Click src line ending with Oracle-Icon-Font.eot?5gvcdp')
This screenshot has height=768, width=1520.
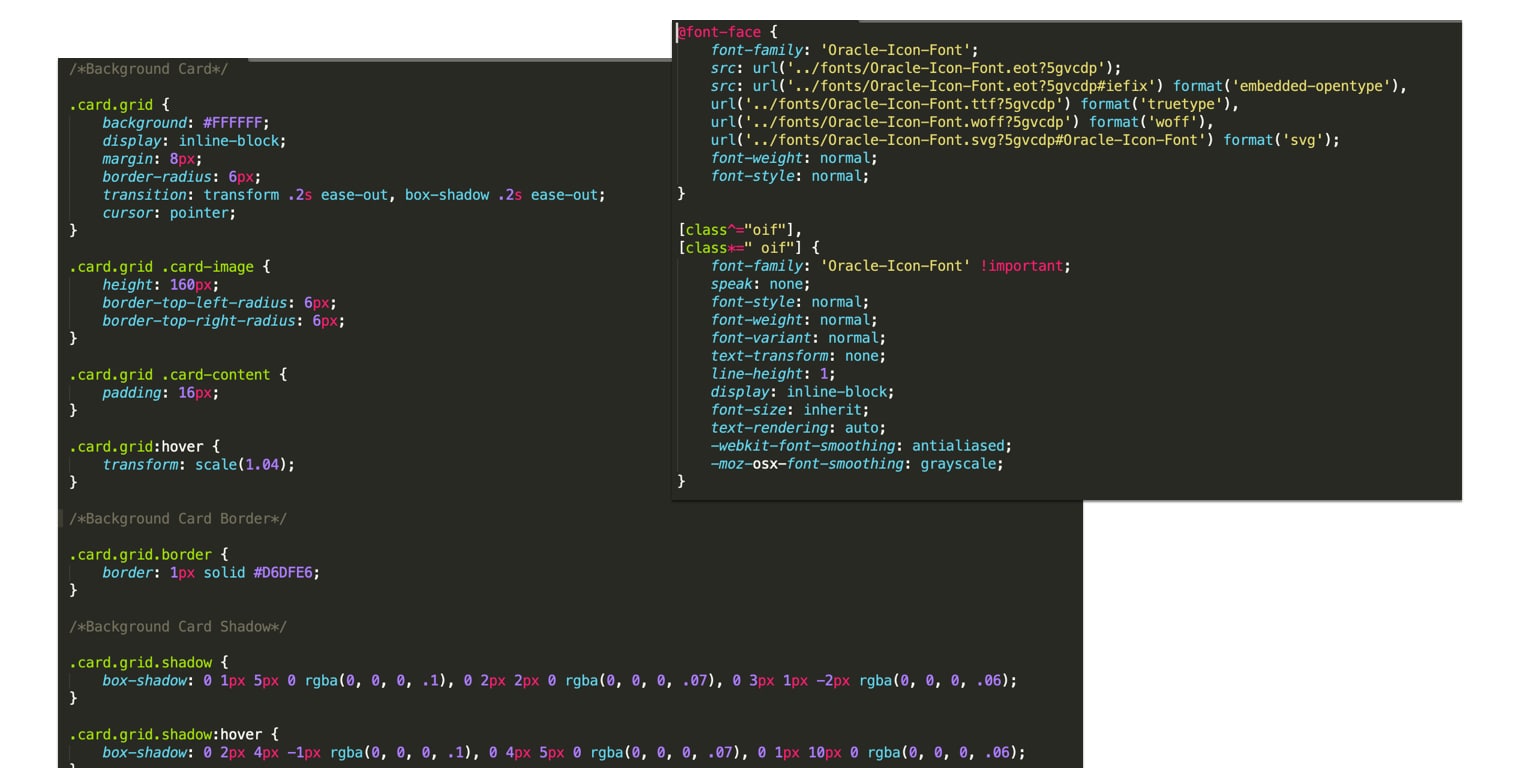point(916,69)
